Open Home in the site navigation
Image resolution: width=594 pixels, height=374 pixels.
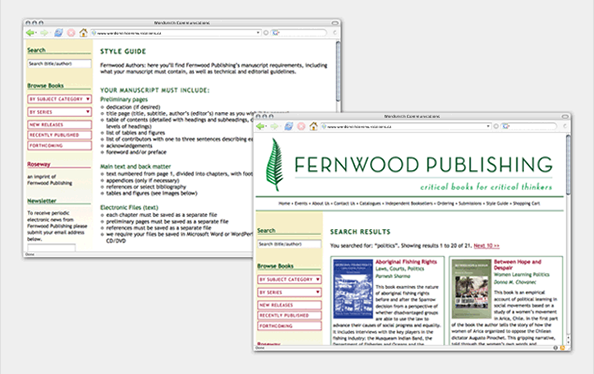(284, 203)
